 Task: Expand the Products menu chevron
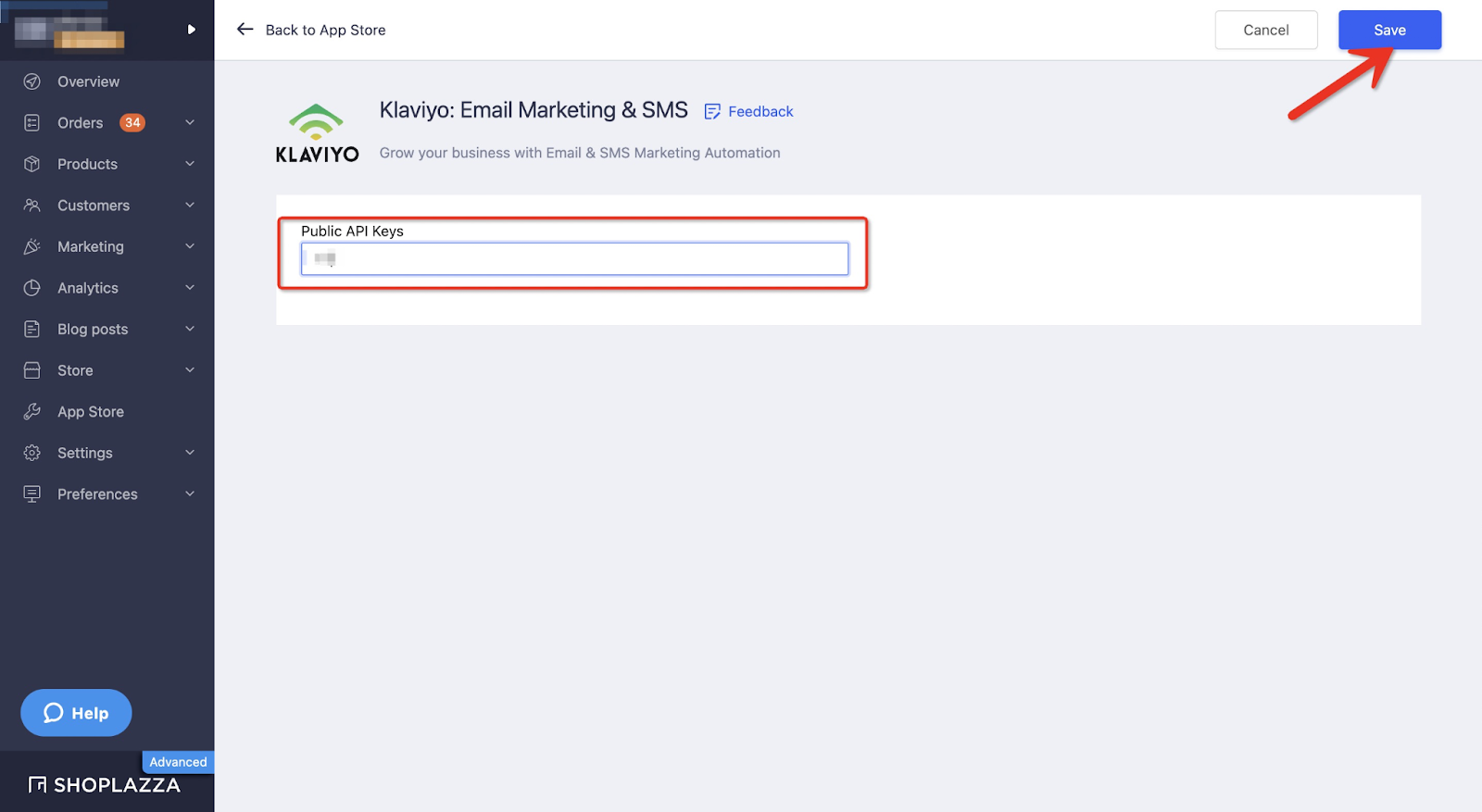[190, 164]
